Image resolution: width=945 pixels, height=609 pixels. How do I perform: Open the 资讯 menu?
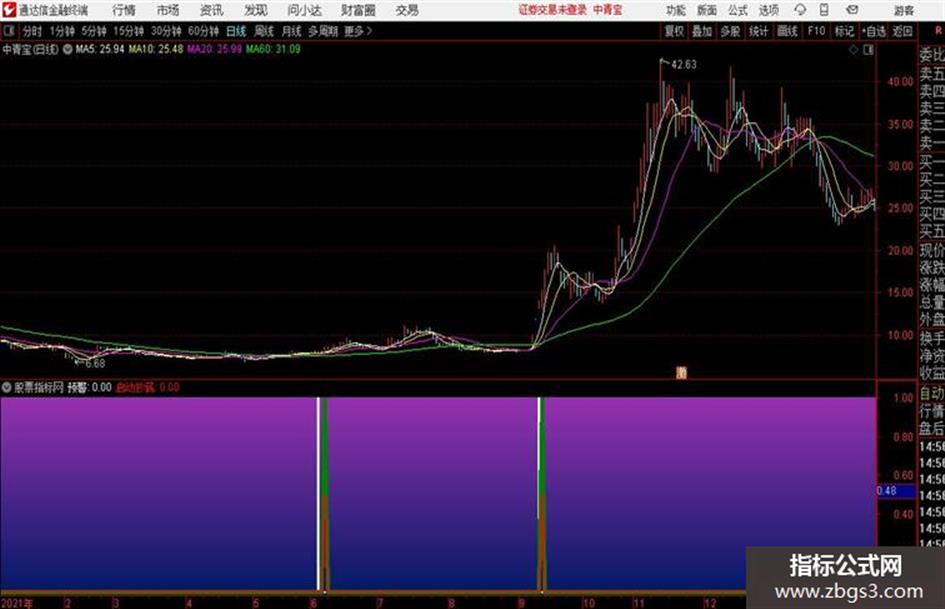(x=212, y=10)
